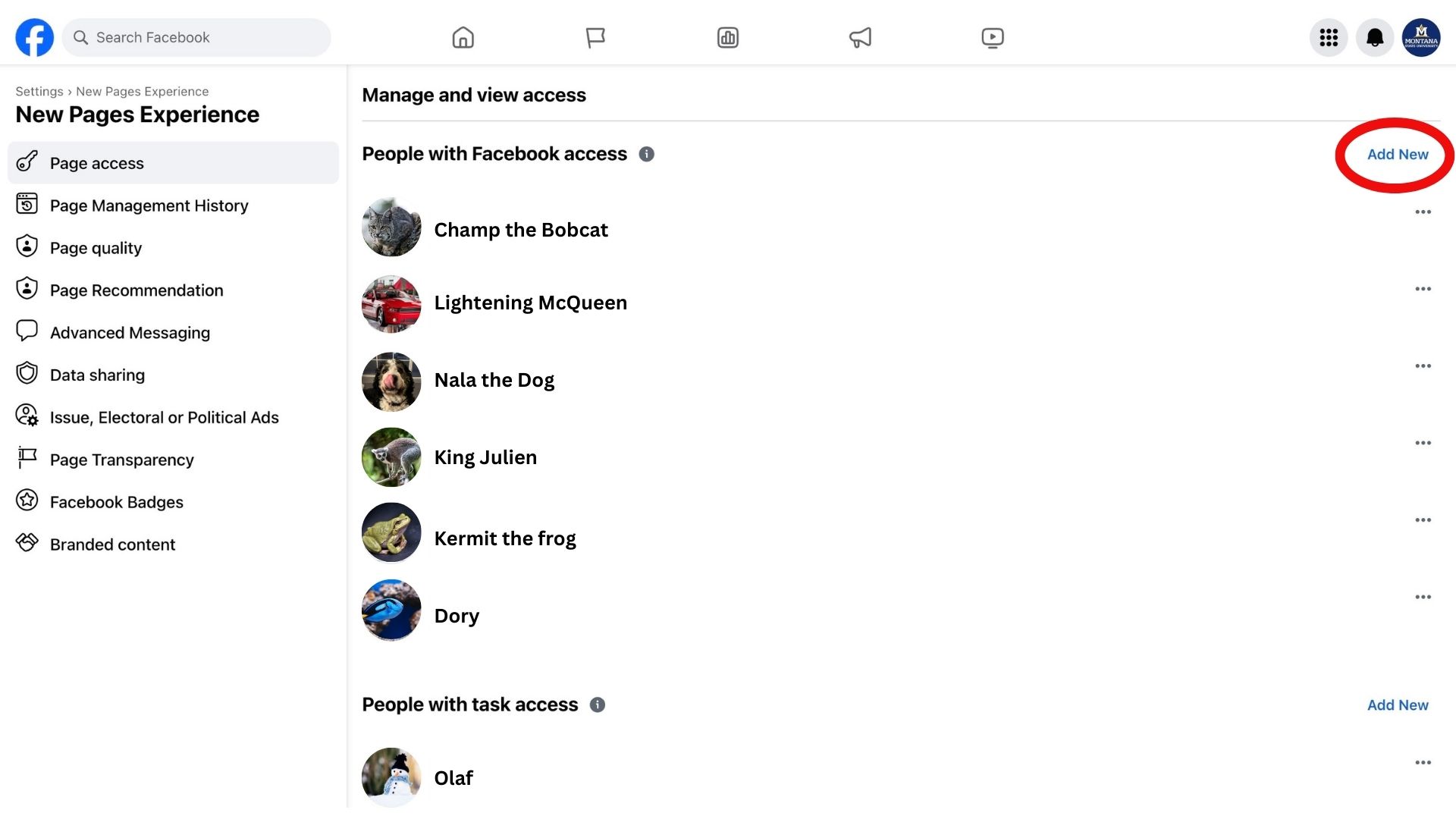Expand options for King Julien
The height and width of the screenshot is (819, 1456).
(x=1422, y=443)
